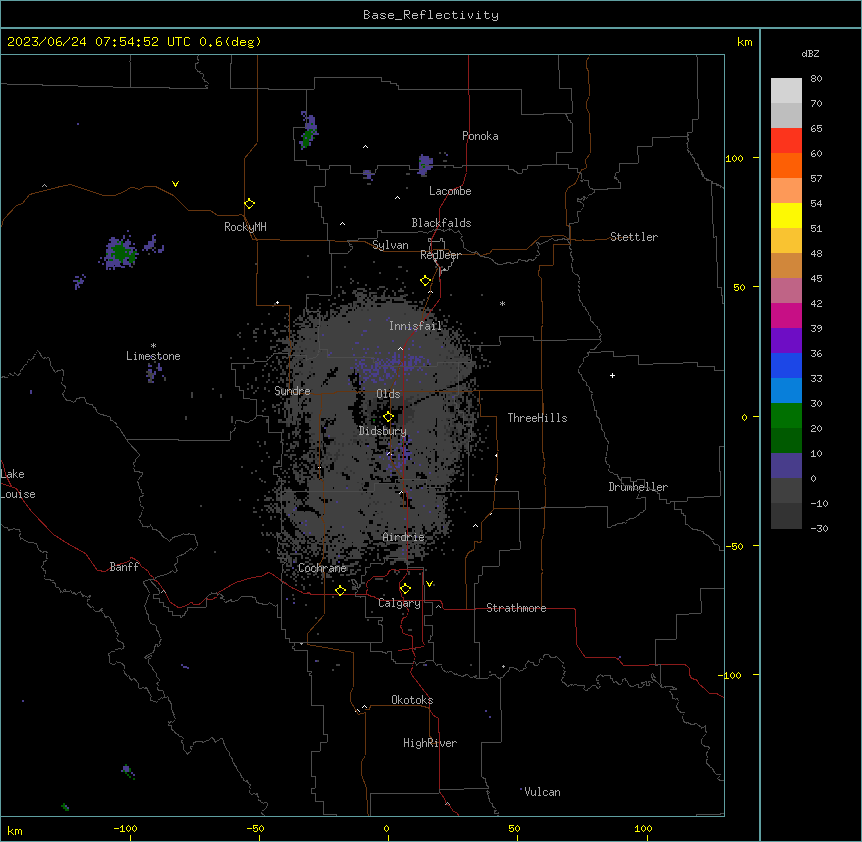Click the RedDeer city label
862x842 pixels.
(x=440, y=255)
